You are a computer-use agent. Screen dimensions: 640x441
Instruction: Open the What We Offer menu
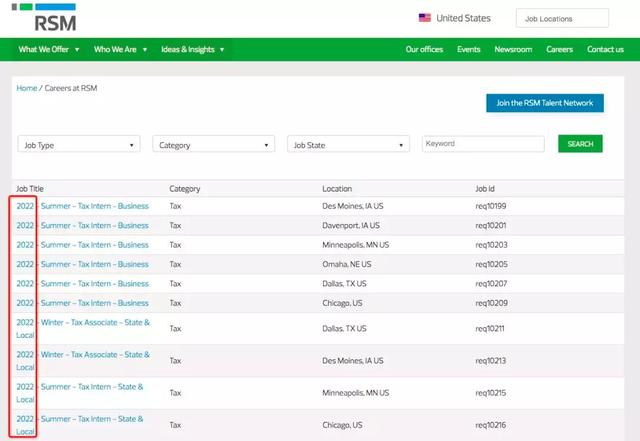48,49
